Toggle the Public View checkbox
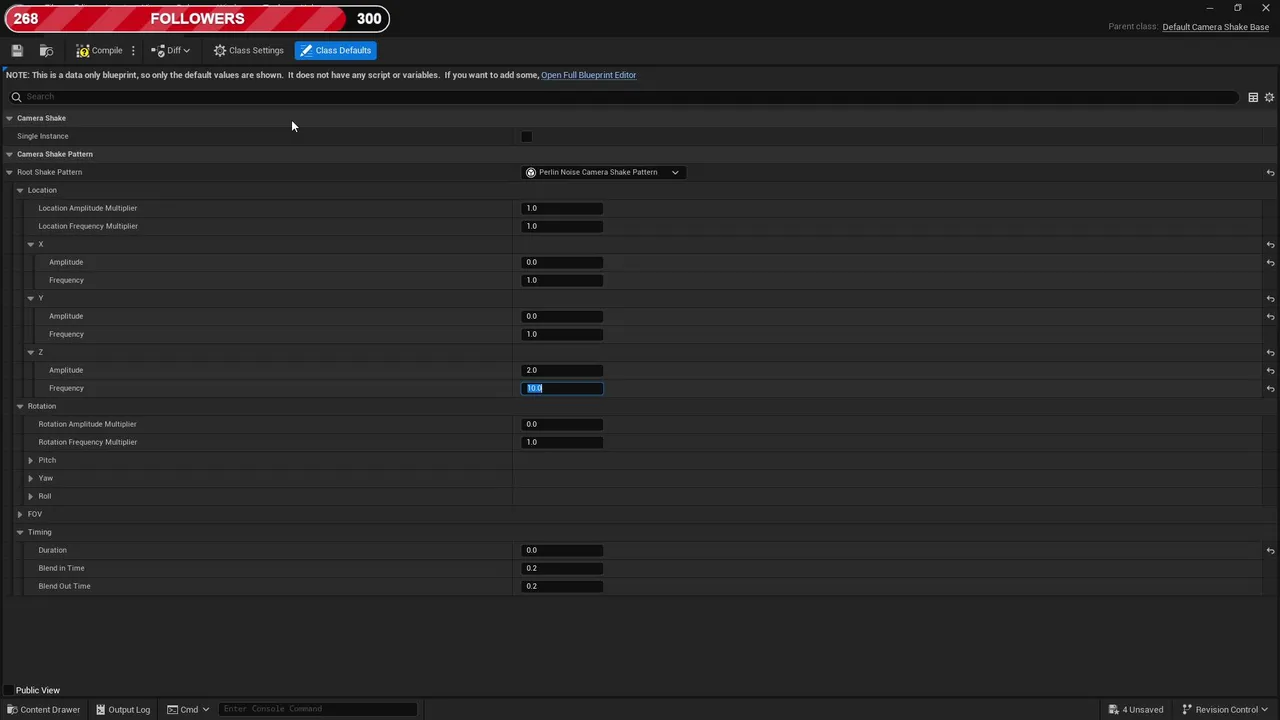Screen dimensions: 1280x720 coord(9,690)
